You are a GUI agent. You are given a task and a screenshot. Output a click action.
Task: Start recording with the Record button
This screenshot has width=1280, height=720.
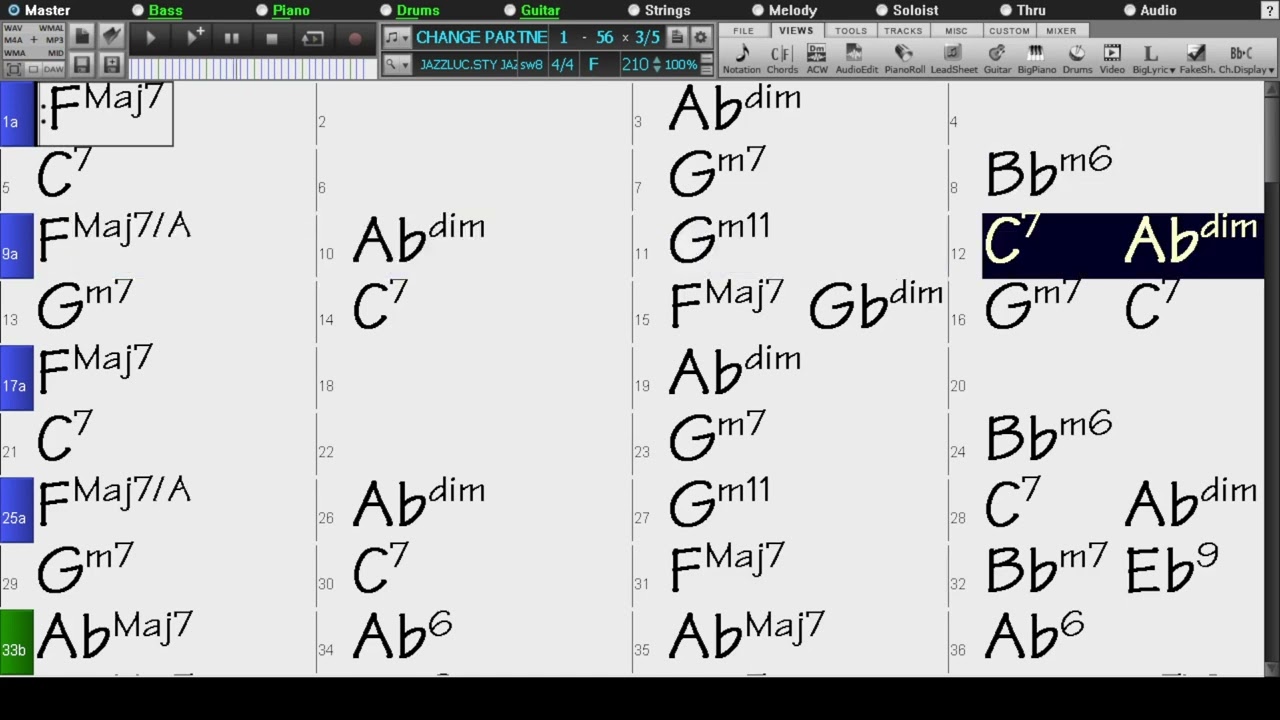(354, 38)
